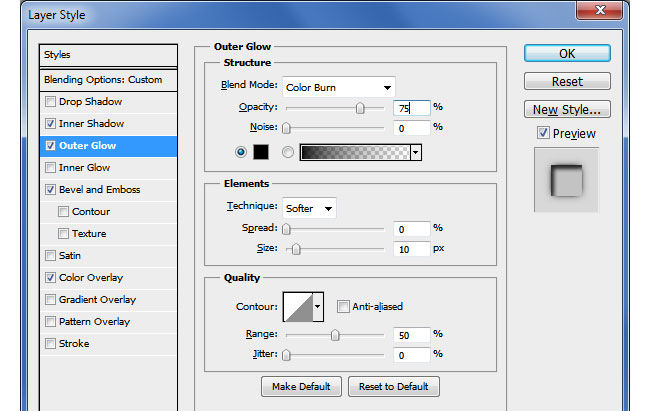Click the Opacity value field
Viewport: 650px width, 411px height.
412,108
